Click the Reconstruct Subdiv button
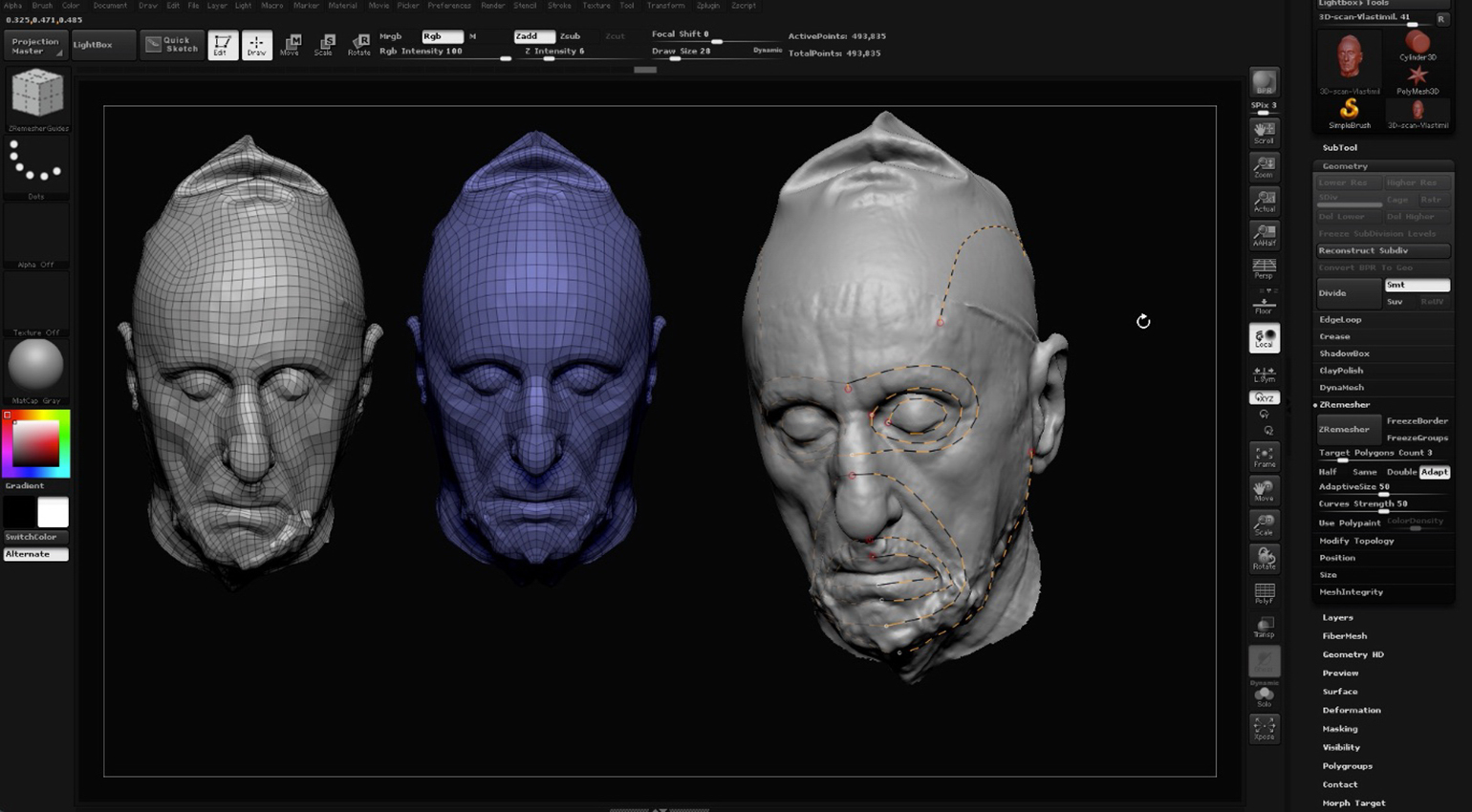 click(1382, 250)
